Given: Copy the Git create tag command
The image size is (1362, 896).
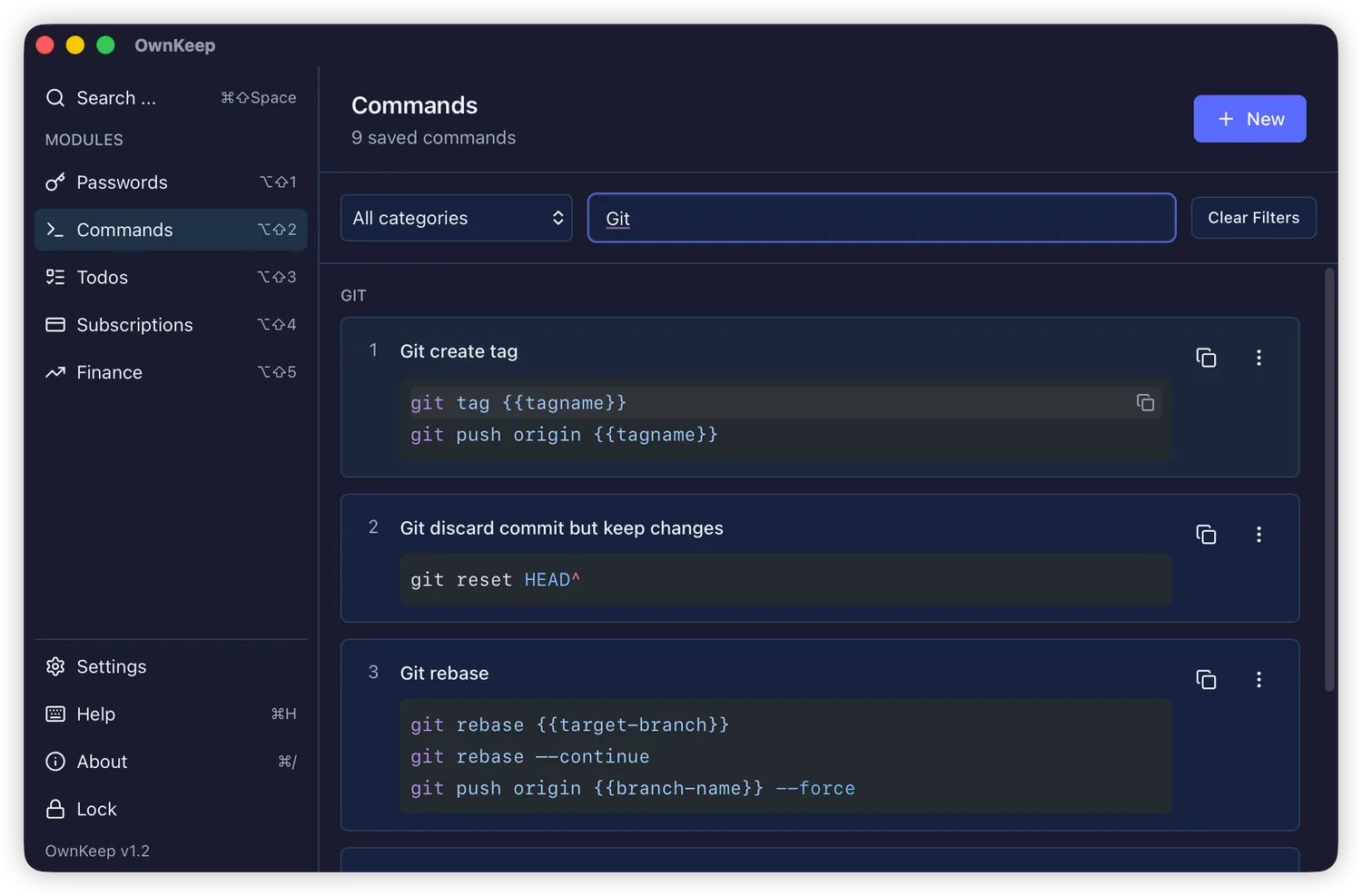Looking at the screenshot, I should [x=1206, y=358].
